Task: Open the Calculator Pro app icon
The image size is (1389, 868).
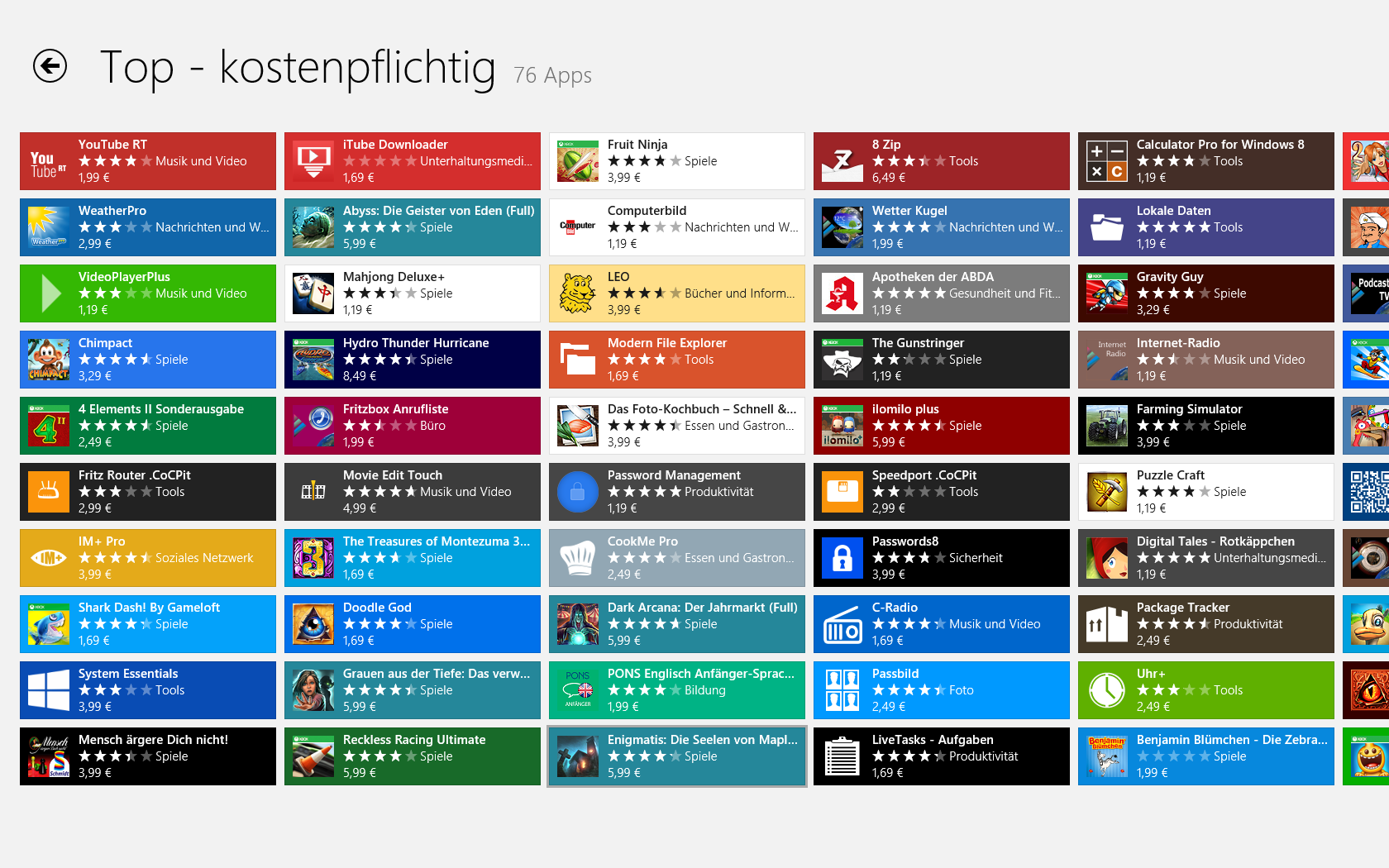Action: (x=1107, y=161)
